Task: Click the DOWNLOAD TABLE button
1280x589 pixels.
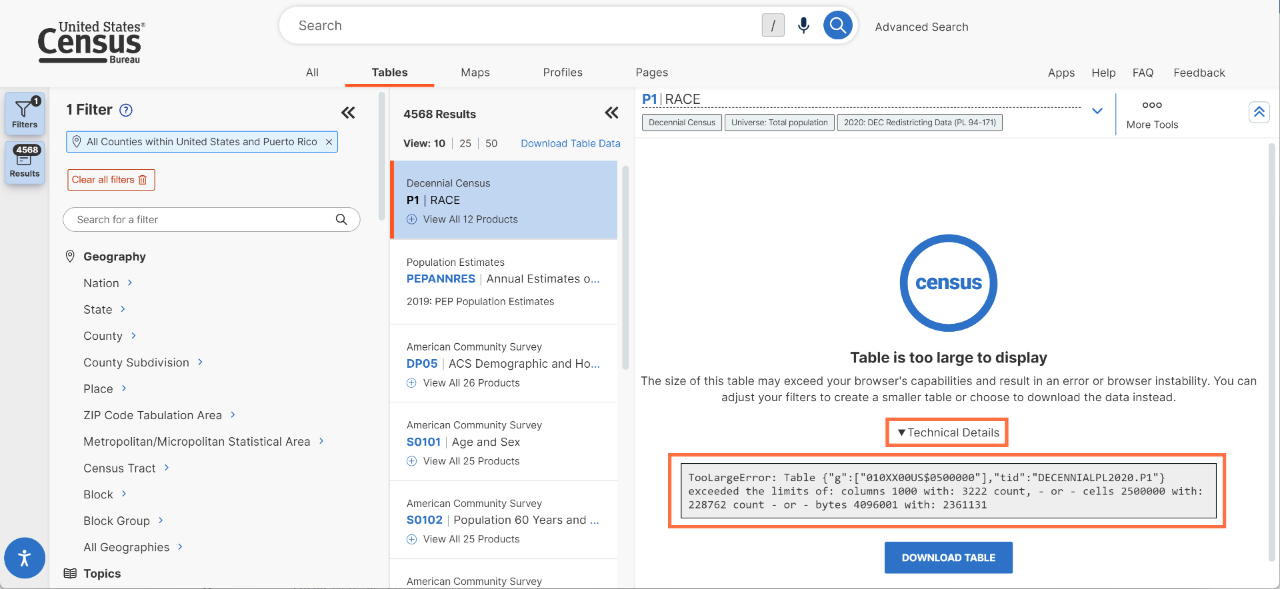Action: [948, 558]
